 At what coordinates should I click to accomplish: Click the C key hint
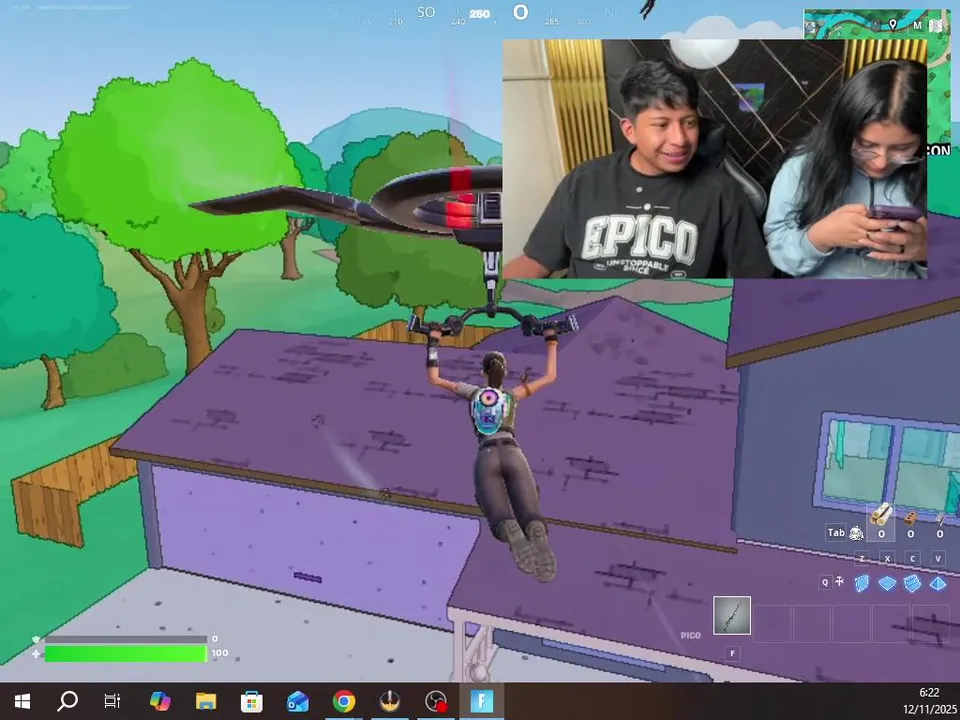(x=912, y=558)
